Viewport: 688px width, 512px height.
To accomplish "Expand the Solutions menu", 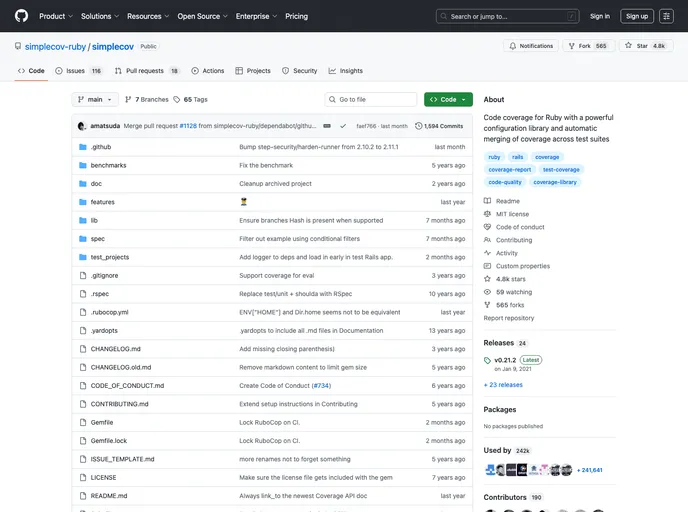I will 100,16.
